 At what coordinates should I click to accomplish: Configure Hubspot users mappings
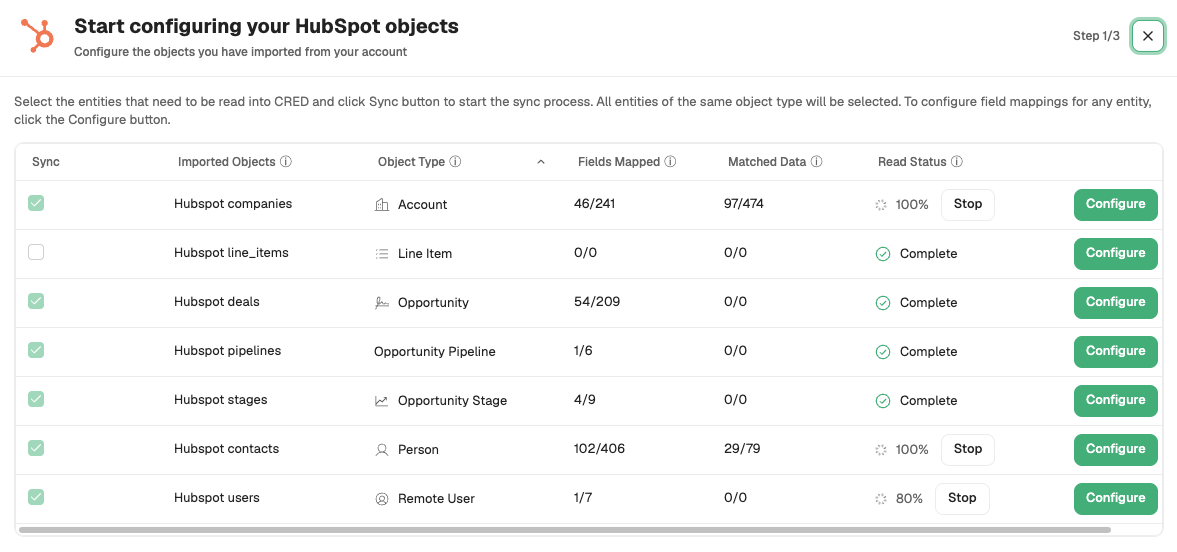tap(1115, 499)
